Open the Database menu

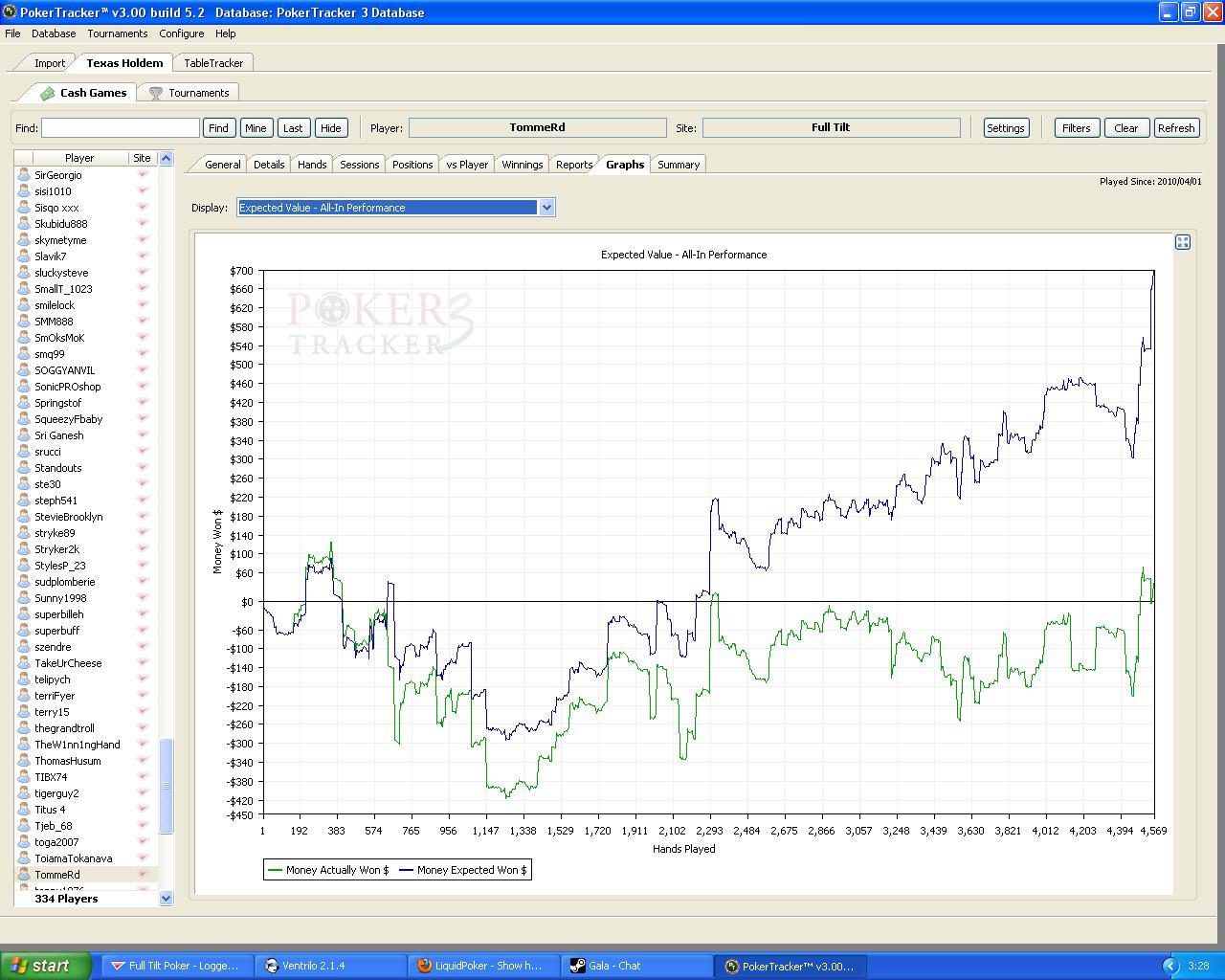click(x=54, y=33)
